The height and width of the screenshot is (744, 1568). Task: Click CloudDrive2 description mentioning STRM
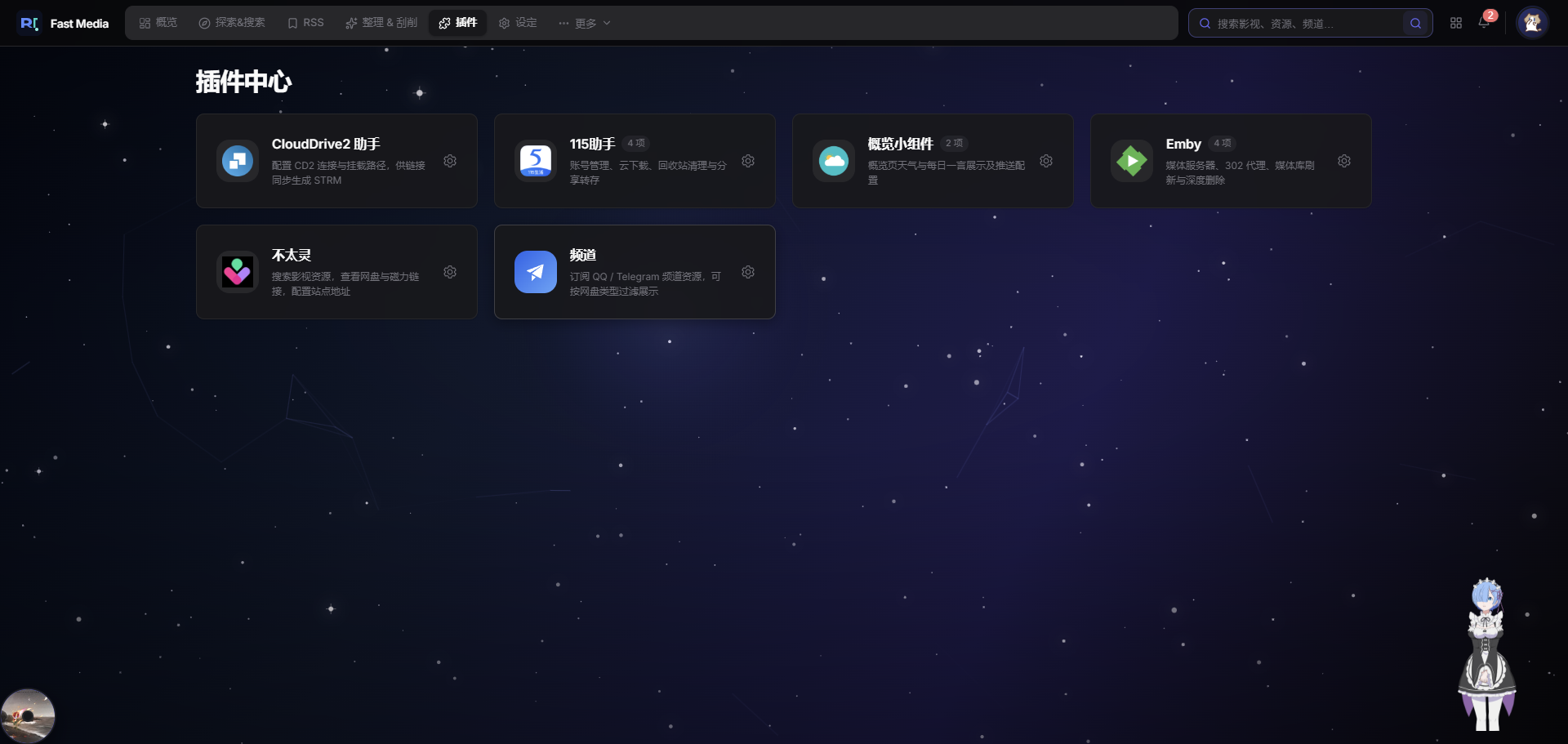tap(349, 172)
